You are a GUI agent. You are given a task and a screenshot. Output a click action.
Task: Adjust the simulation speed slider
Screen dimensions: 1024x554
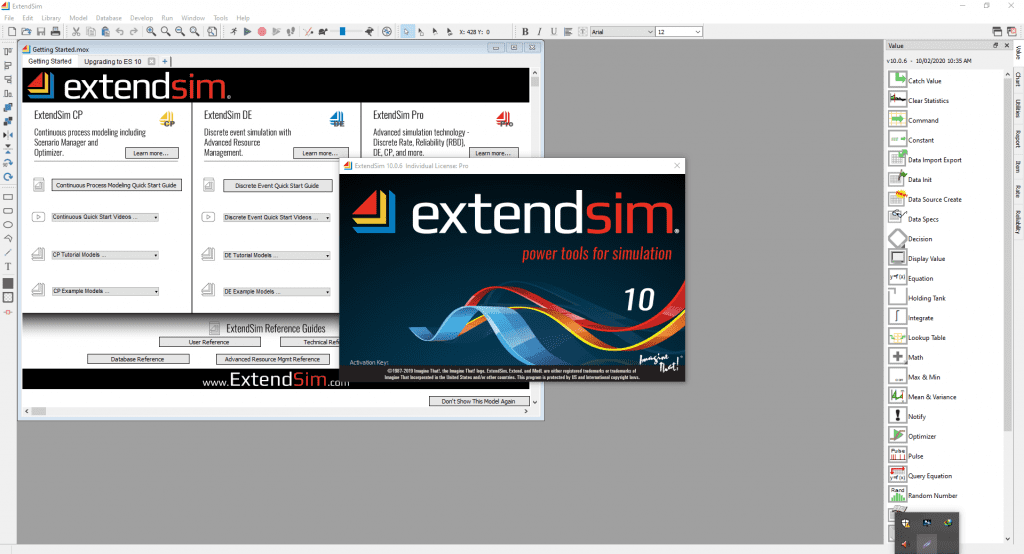(x=343, y=32)
